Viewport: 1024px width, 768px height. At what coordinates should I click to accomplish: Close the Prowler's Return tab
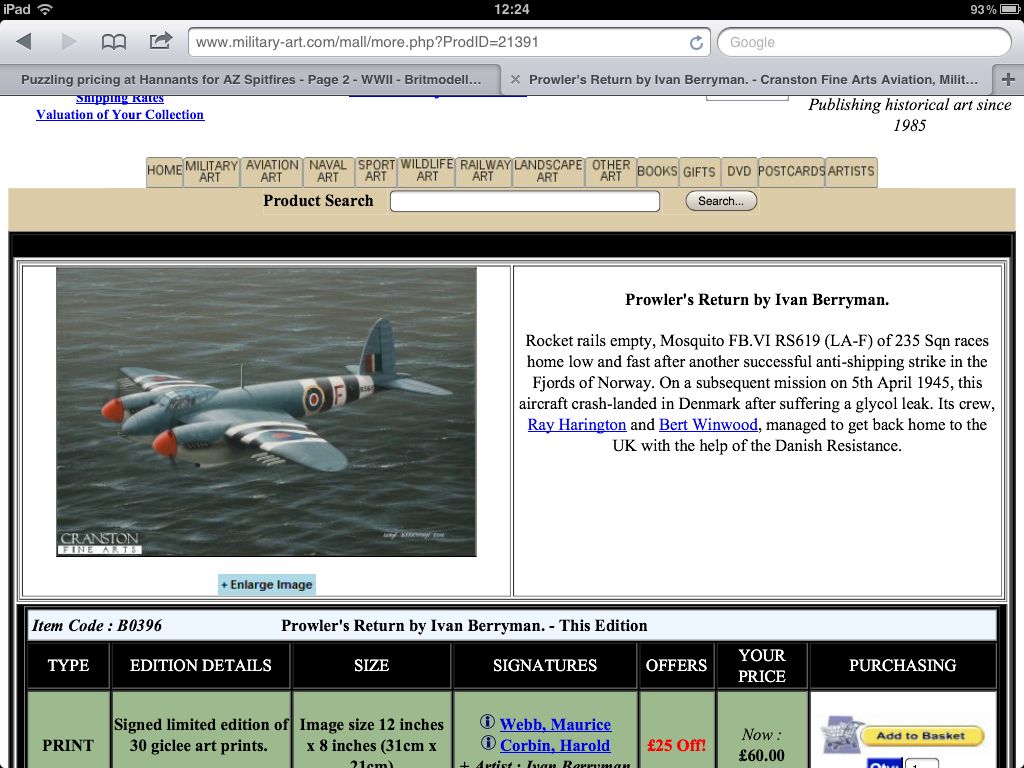tap(515, 79)
